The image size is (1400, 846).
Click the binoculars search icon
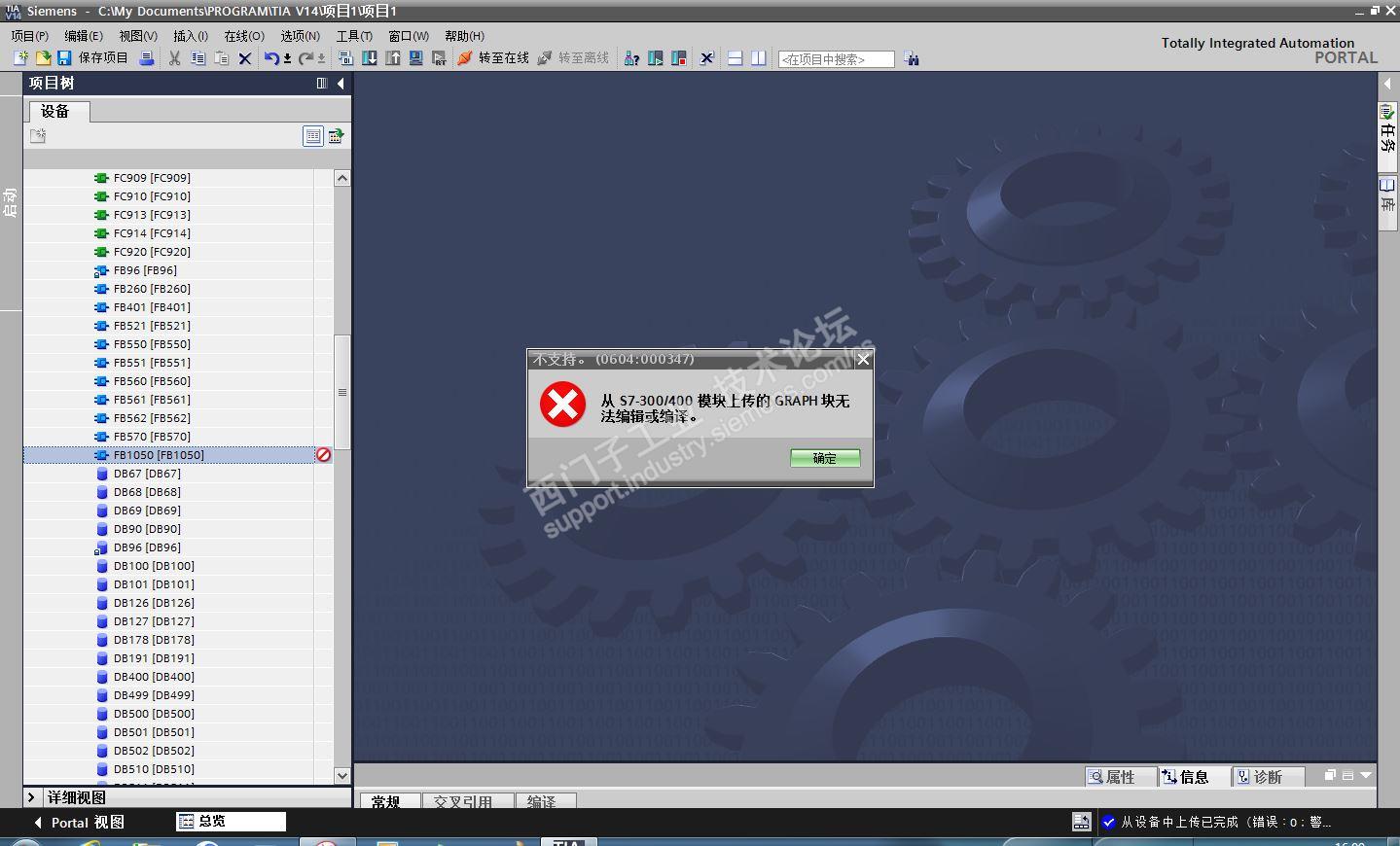(x=912, y=58)
